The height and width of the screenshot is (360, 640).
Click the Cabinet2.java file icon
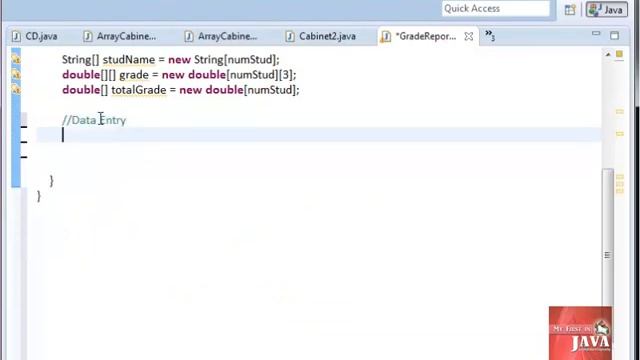pos(290,36)
